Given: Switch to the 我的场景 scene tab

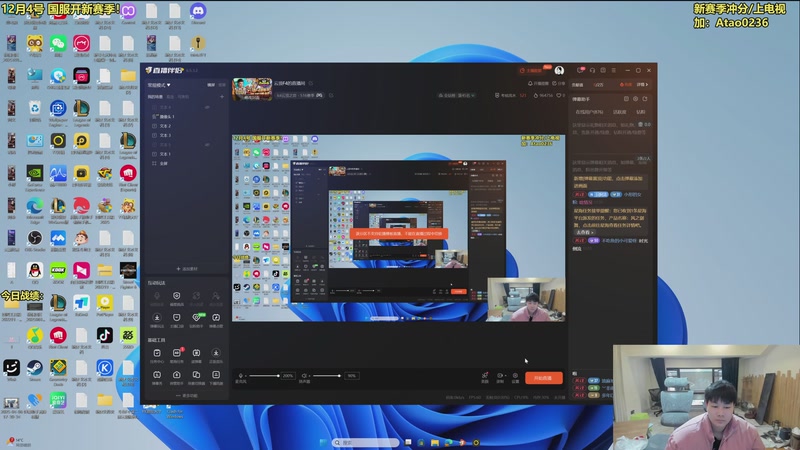Looking at the screenshot, I should click(x=155, y=97).
